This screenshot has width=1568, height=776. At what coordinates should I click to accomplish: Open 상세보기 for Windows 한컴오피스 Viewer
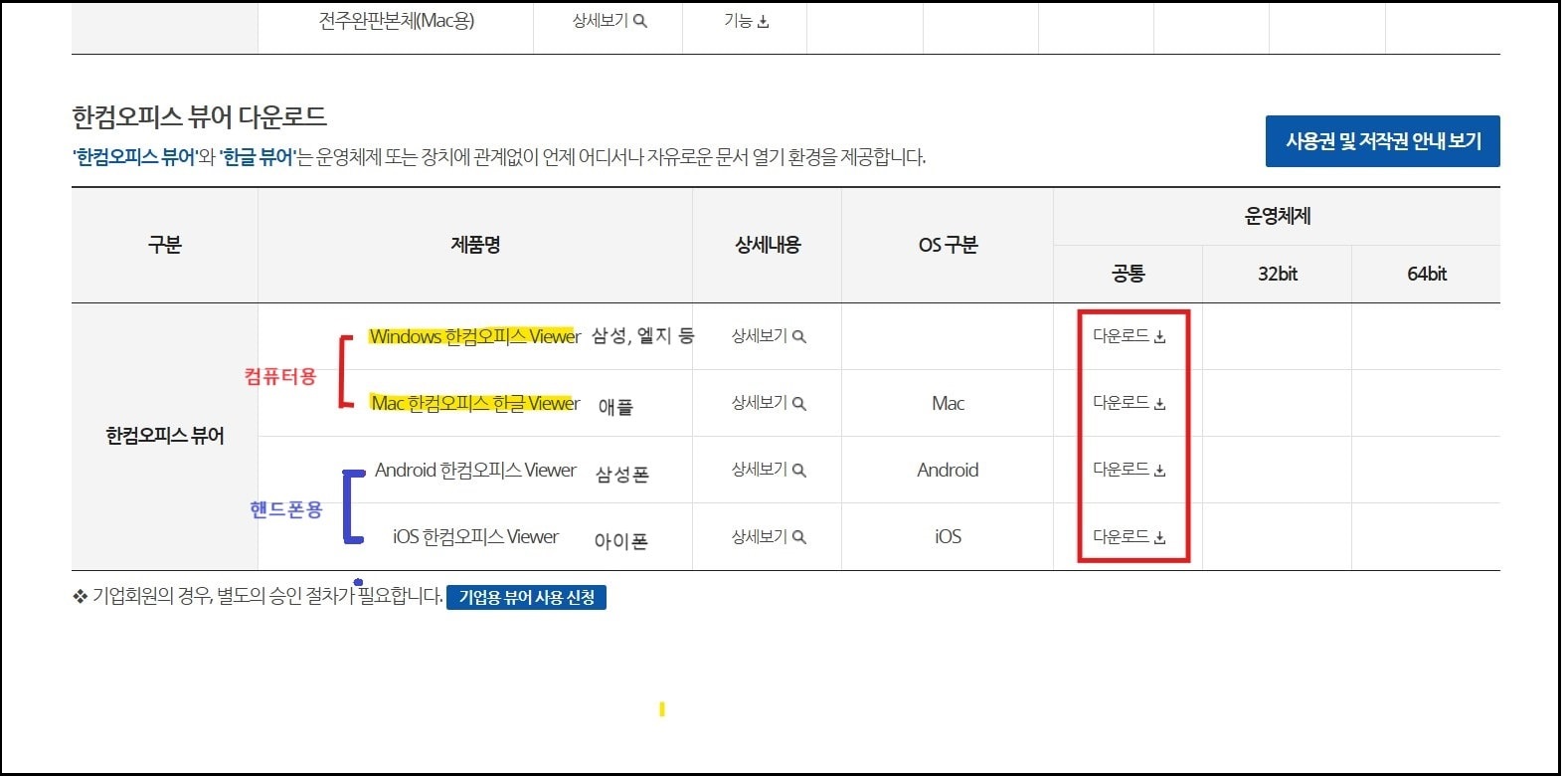coord(769,336)
